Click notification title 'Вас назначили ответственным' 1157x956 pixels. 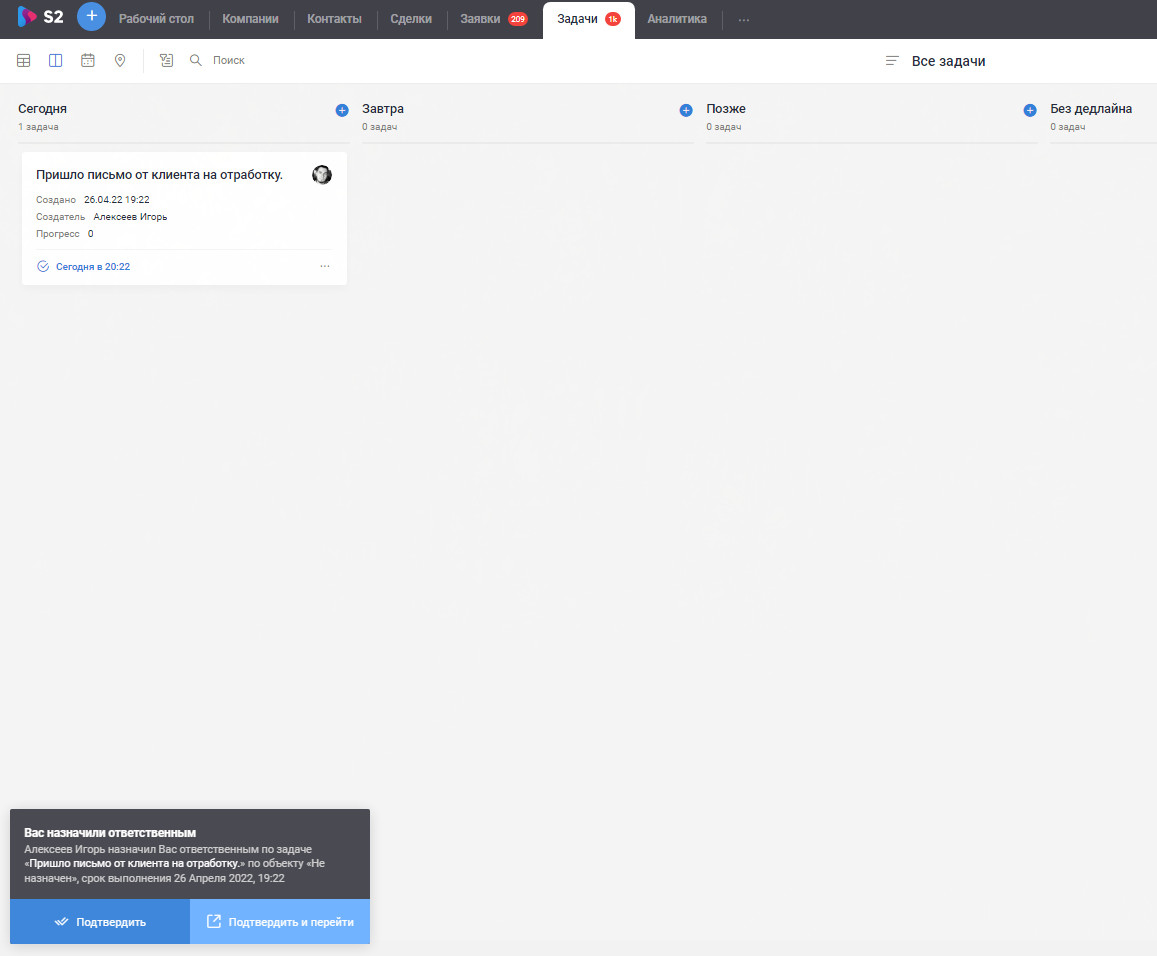click(110, 833)
